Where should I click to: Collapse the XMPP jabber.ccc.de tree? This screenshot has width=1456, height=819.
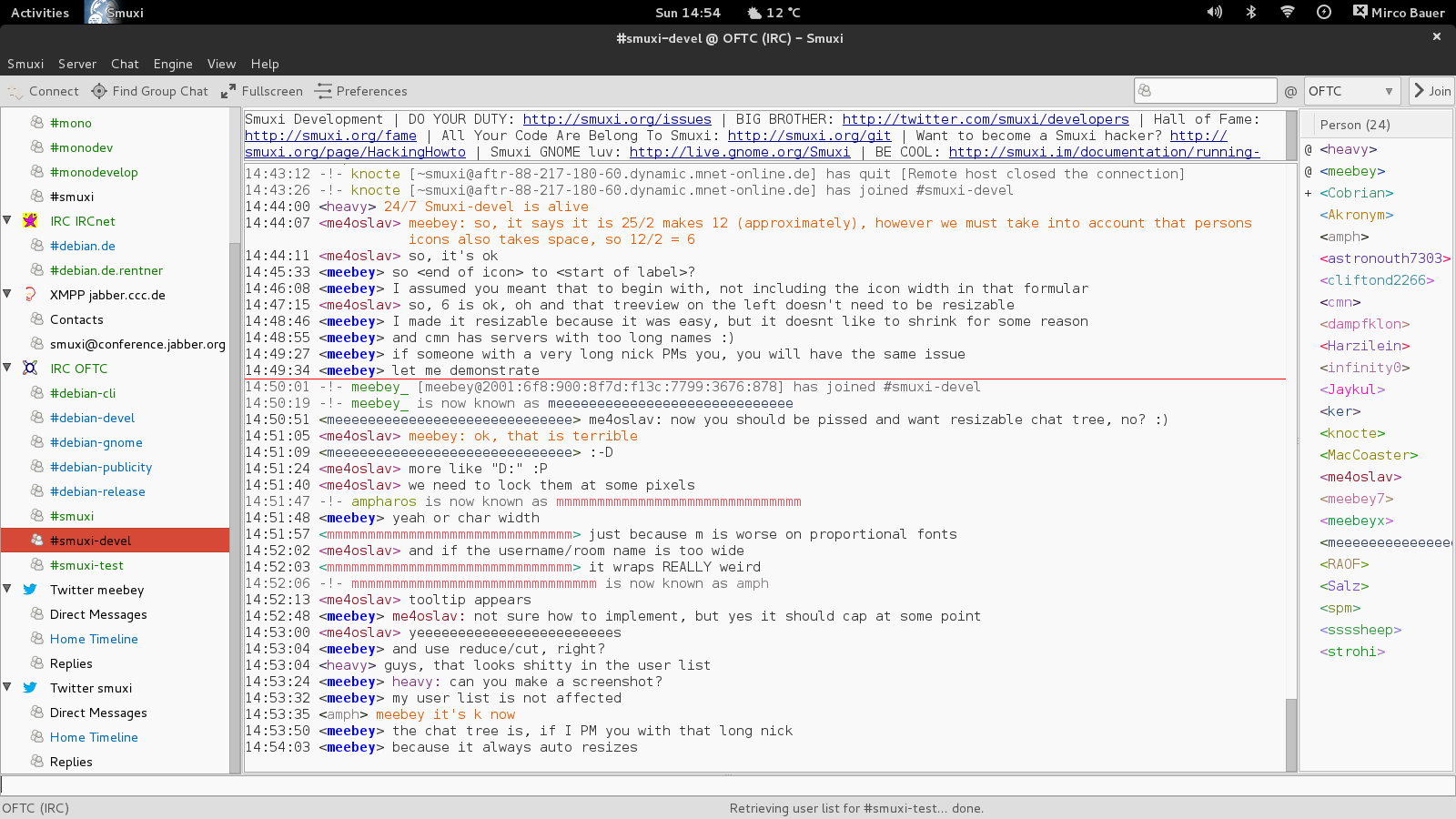point(7,294)
